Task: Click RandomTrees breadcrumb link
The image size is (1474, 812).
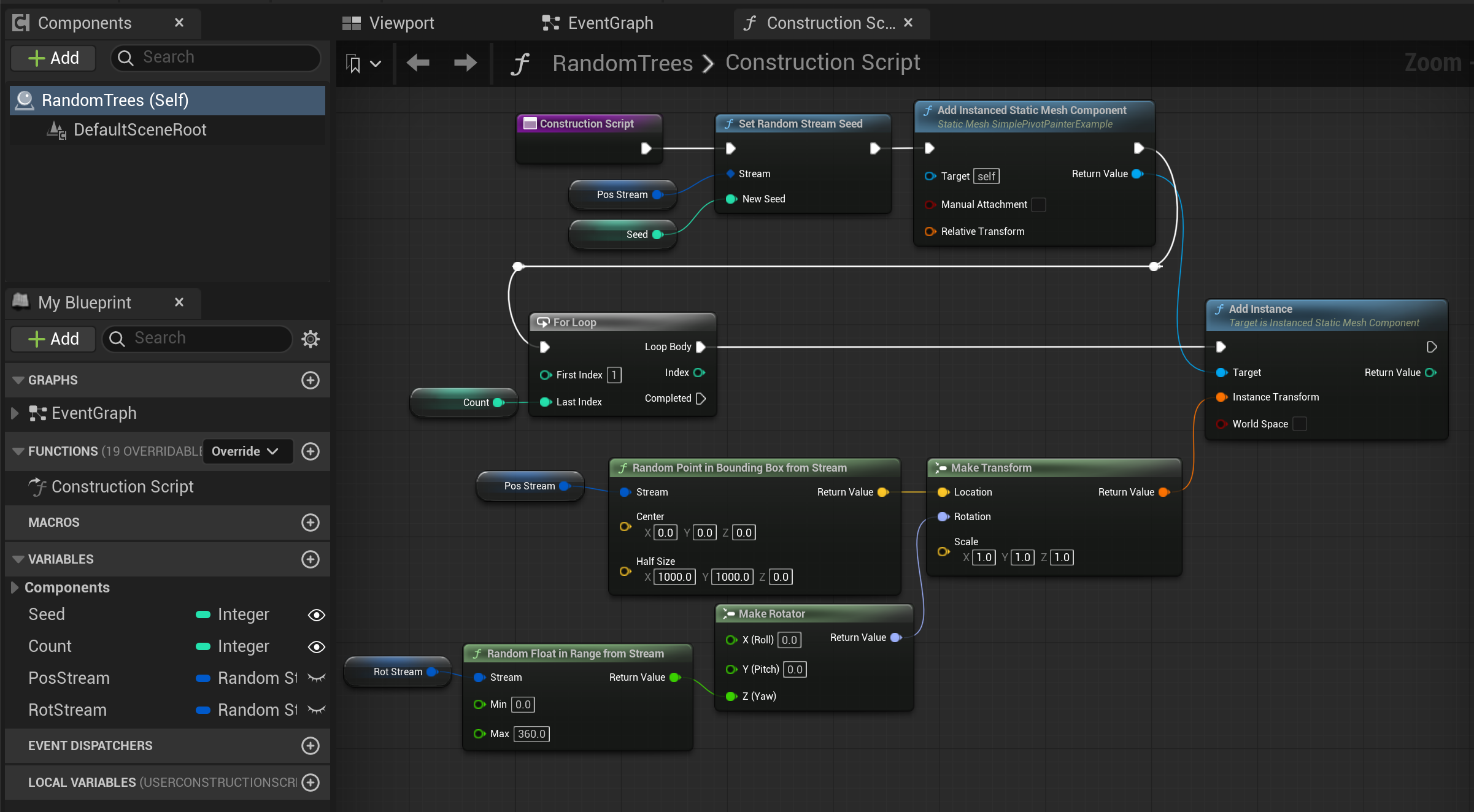Action: 622,63
